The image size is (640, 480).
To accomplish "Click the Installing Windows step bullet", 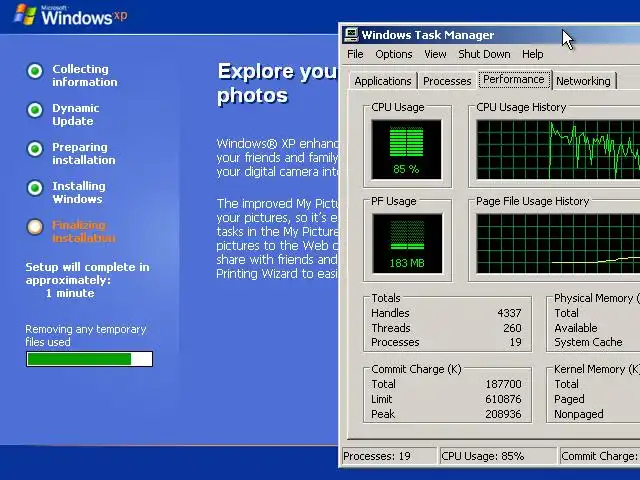I will [x=35, y=188].
